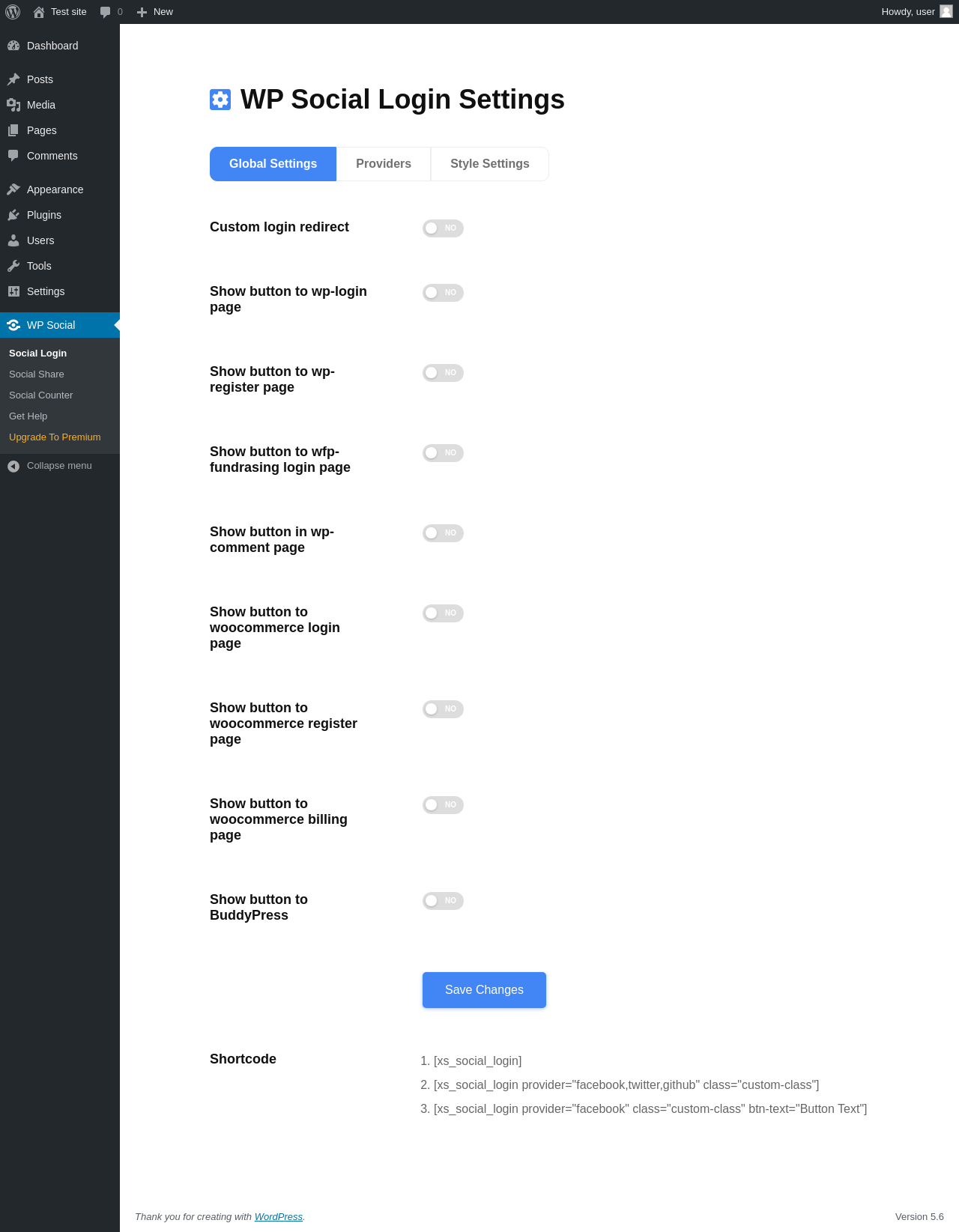The height and width of the screenshot is (1232, 959).
Task: Click the Save Changes button
Action: coord(484,990)
